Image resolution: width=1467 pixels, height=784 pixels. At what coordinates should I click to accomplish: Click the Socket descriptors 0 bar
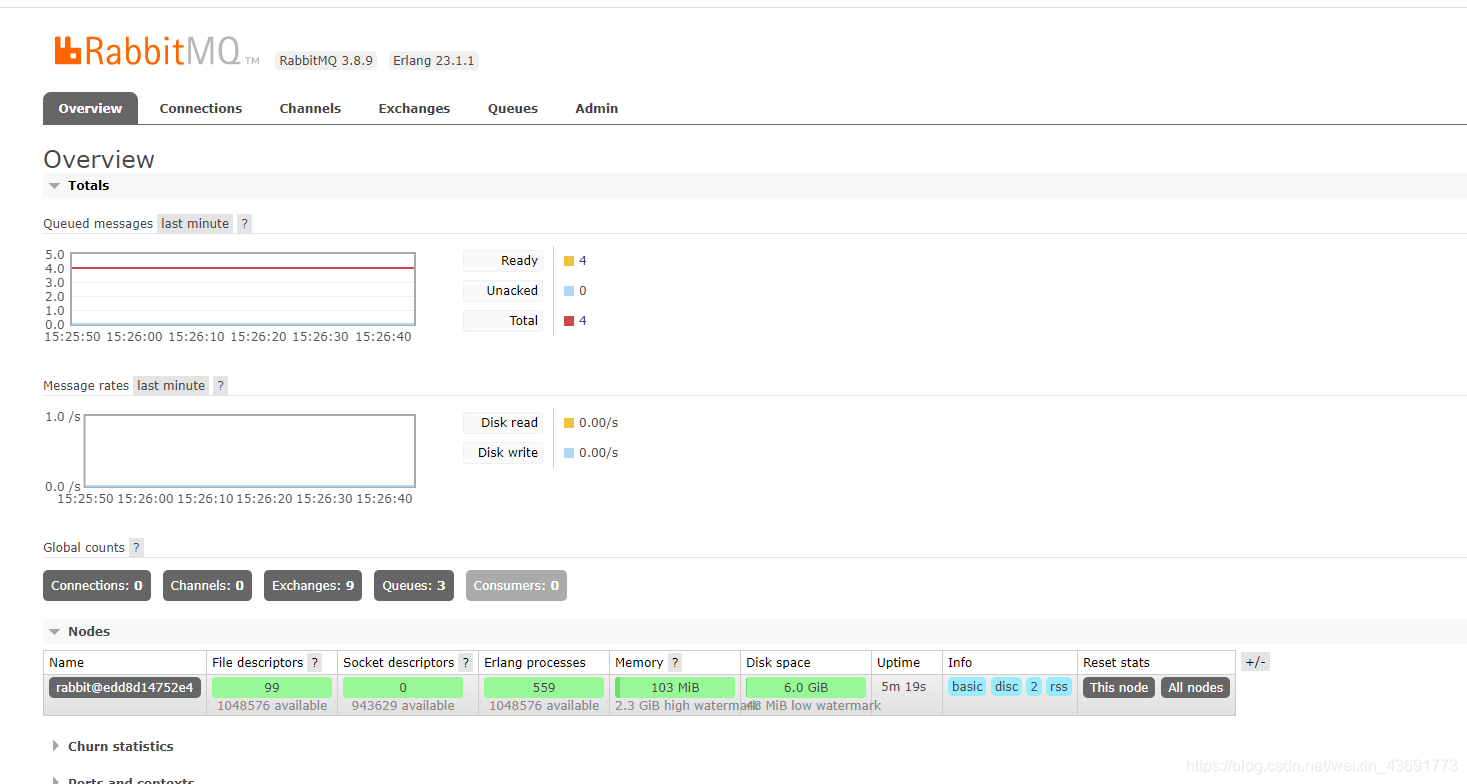[403, 688]
